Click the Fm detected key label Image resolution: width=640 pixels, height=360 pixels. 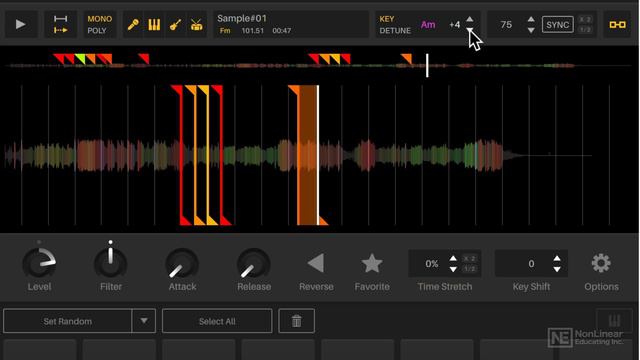point(225,31)
